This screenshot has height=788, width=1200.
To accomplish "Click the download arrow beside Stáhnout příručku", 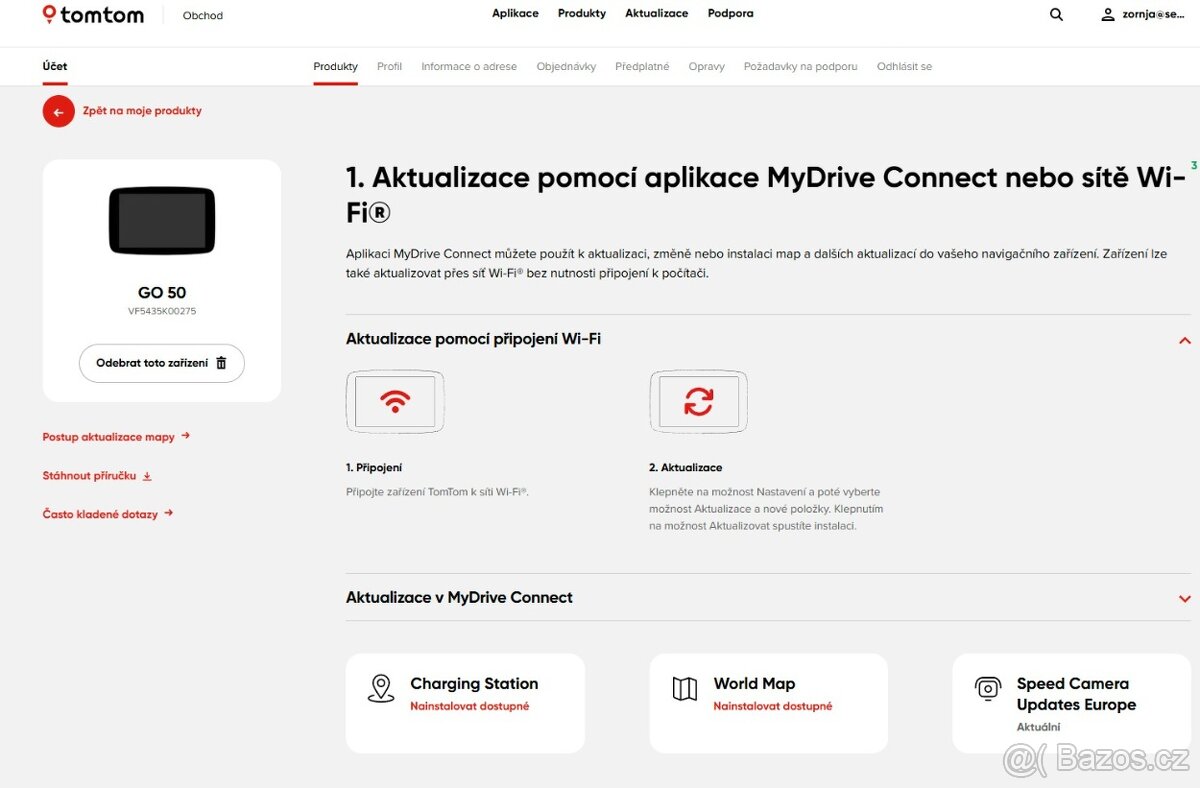I will pyautogui.click(x=147, y=476).
